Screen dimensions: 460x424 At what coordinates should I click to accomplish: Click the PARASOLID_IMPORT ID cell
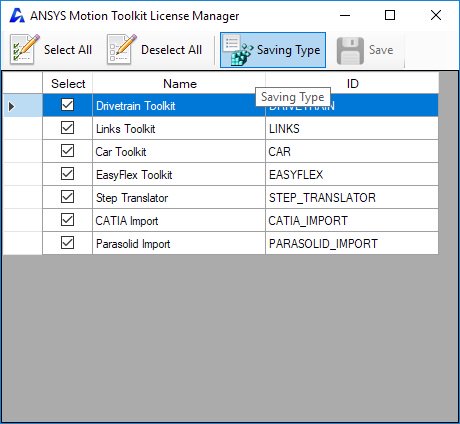[x=352, y=243]
